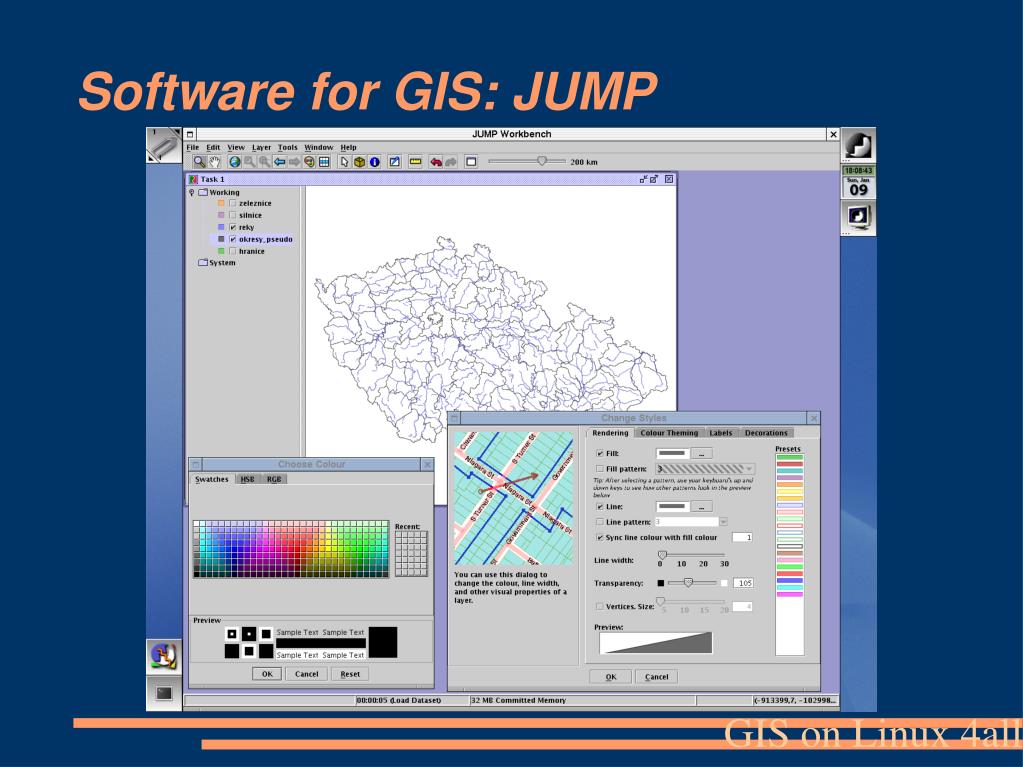This screenshot has height=767, width=1023.
Task: Switch to the Decorations tab
Action: [766, 433]
